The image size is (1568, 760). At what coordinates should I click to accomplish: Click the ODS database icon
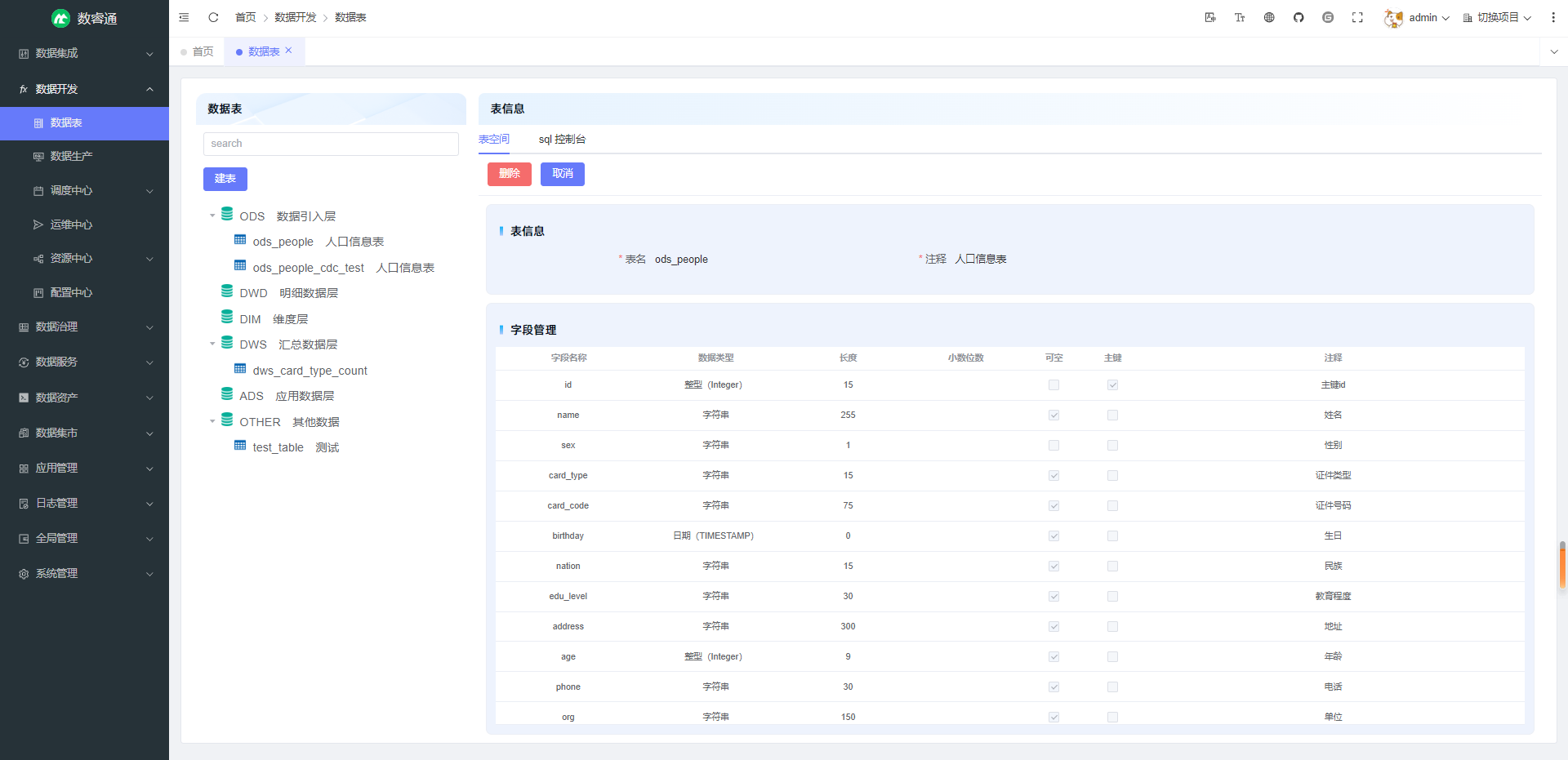point(227,214)
